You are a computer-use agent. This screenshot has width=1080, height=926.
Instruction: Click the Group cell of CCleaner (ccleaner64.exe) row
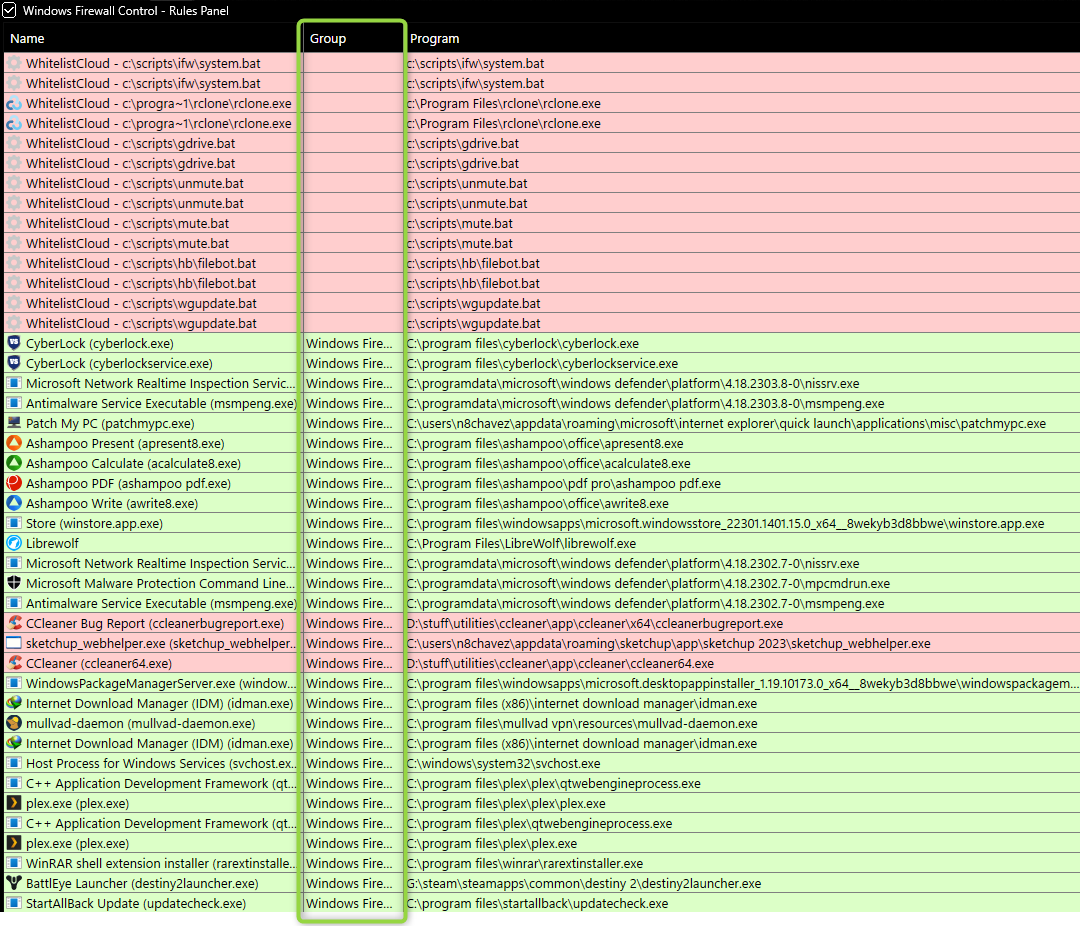353,663
